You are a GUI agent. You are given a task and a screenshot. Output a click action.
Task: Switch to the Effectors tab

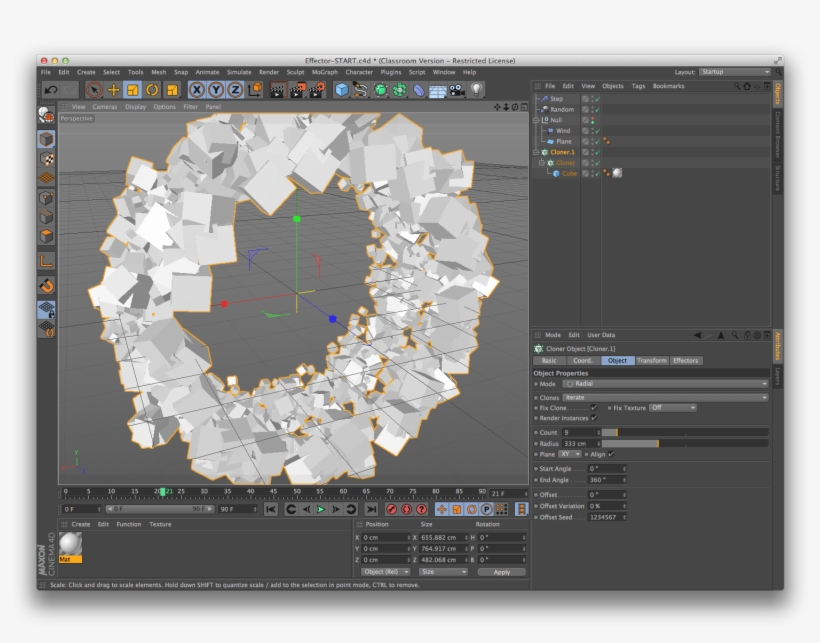[x=685, y=361]
